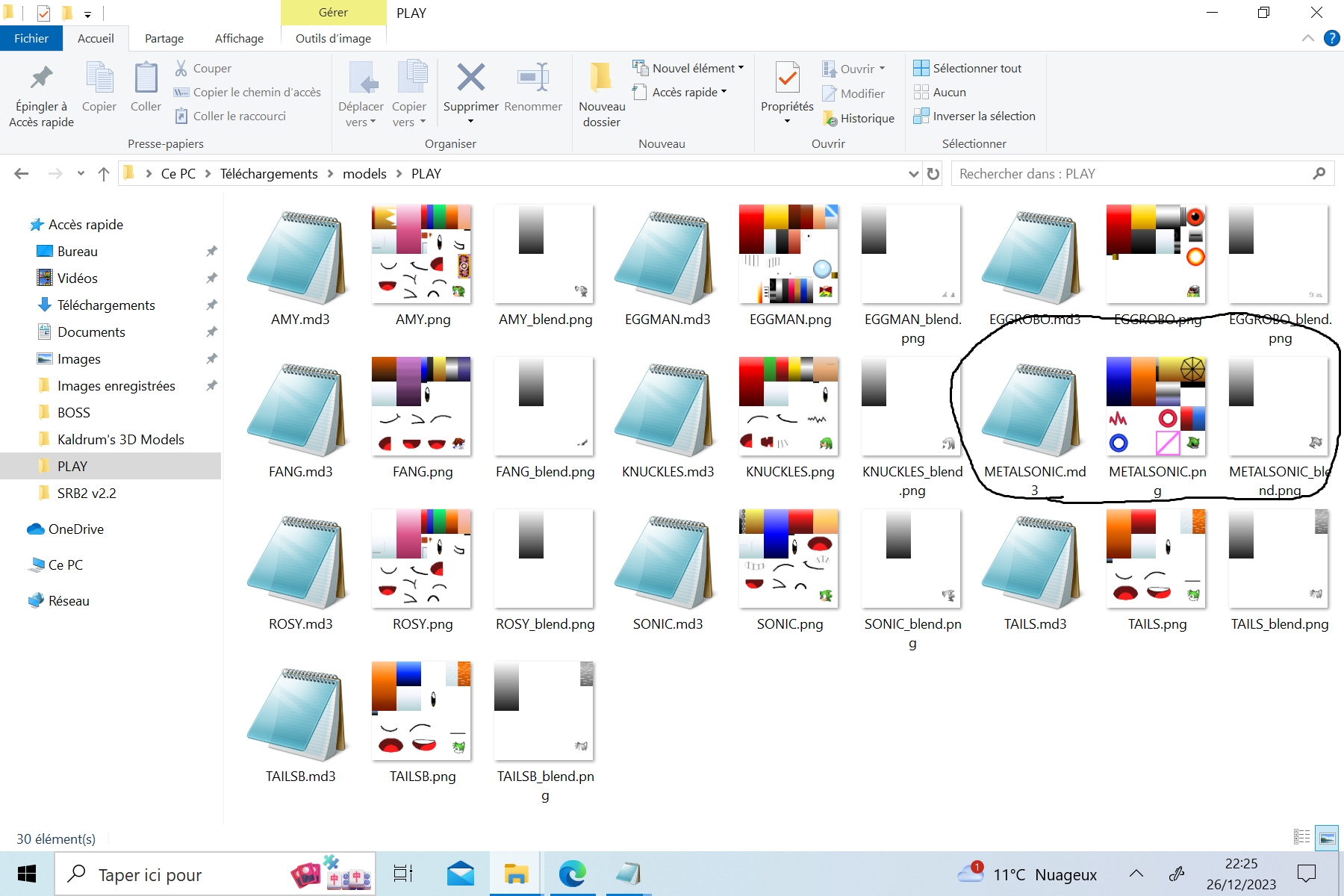
Task: Switch to large thumbnails view layout
Action: [x=1327, y=837]
